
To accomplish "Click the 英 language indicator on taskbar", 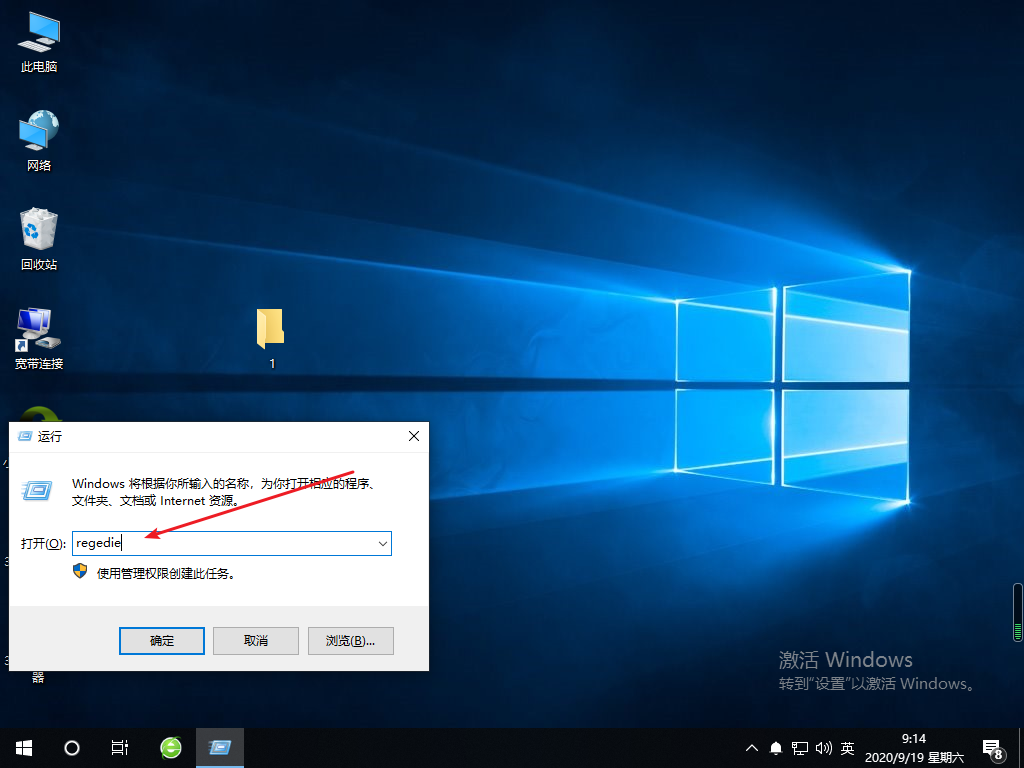I will click(846, 747).
